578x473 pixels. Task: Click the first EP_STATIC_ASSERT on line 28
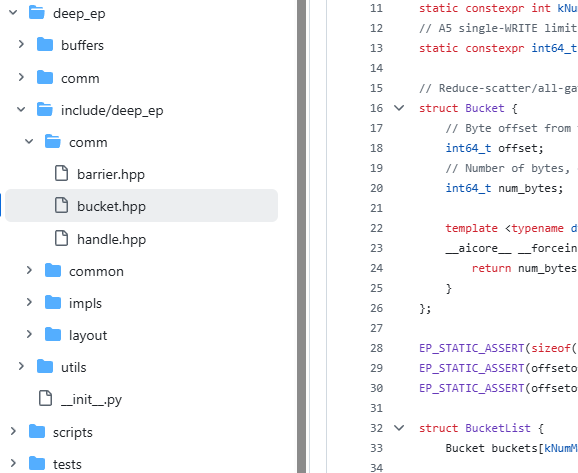click(x=471, y=348)
